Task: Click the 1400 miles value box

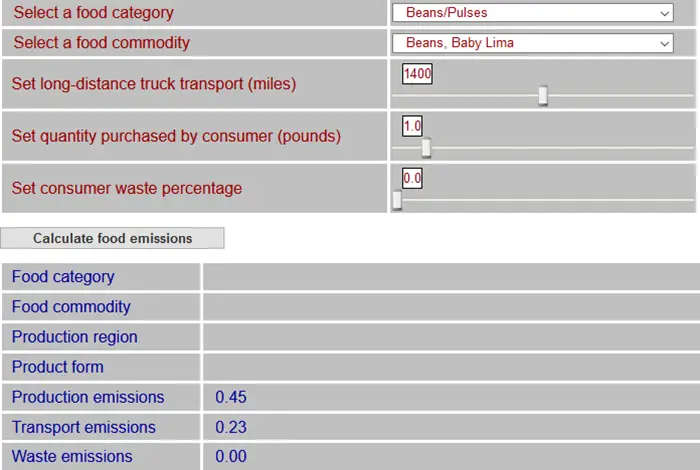Action: click(417, 74)
